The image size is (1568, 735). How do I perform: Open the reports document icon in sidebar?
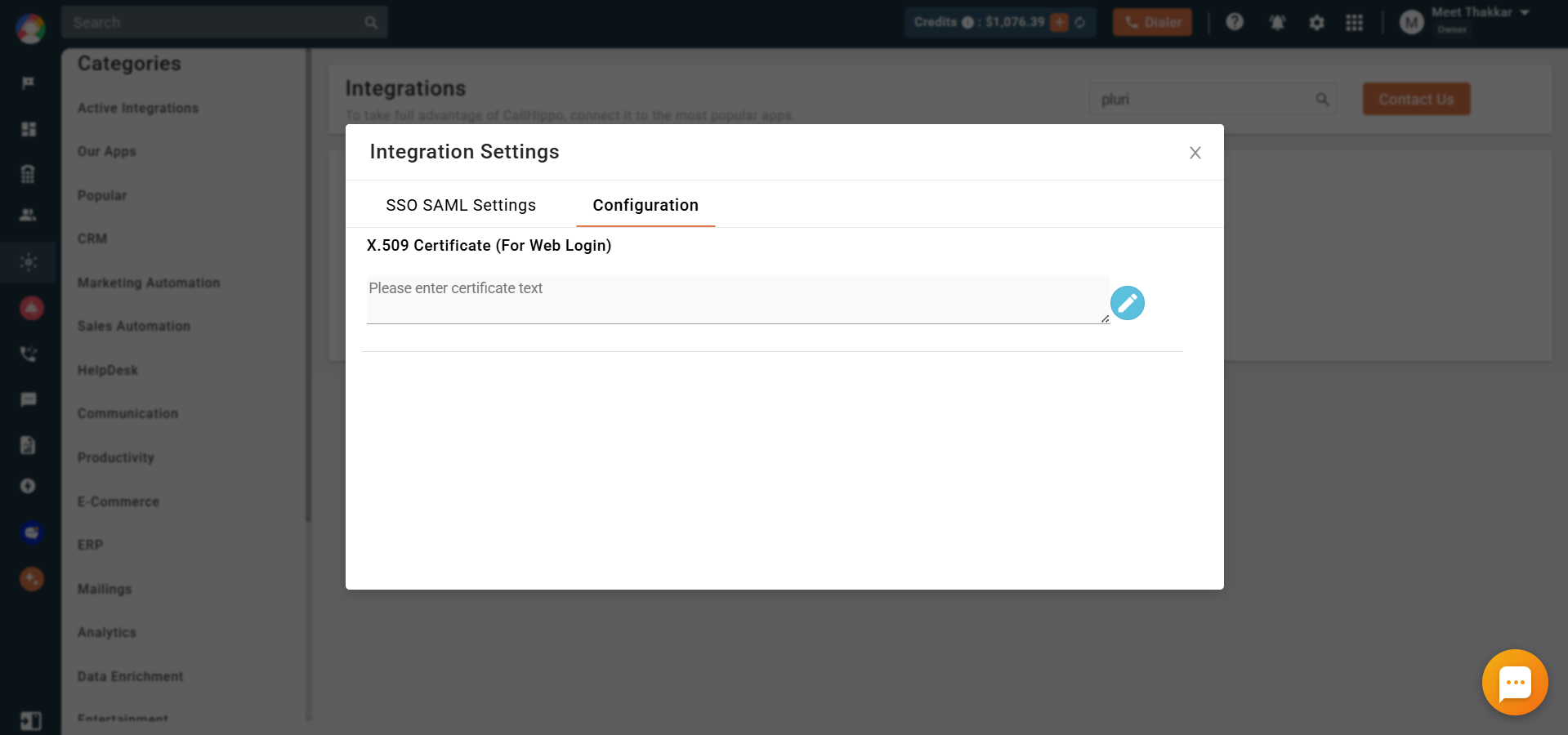pos(29,444)
